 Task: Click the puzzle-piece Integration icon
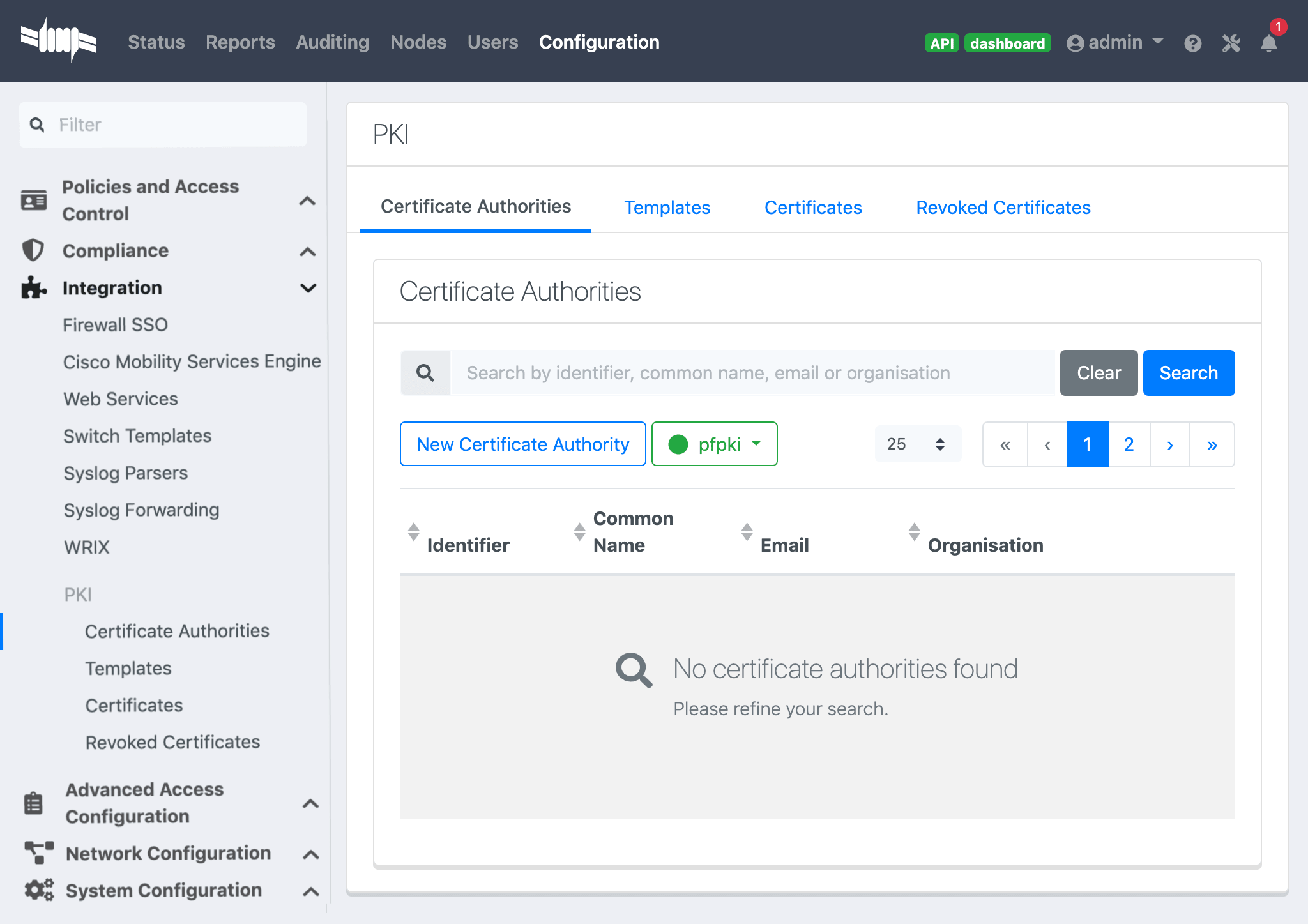pyautogui.click(x=33, y=288)
